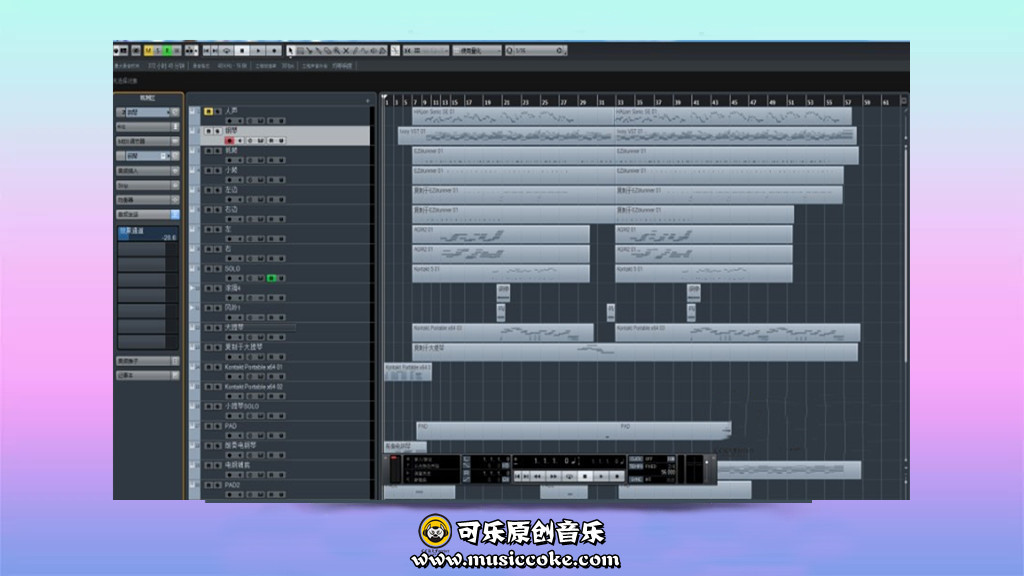Toggle Cycle in the top toolbar transport
1024x576 pixels.
coord(227,51)
